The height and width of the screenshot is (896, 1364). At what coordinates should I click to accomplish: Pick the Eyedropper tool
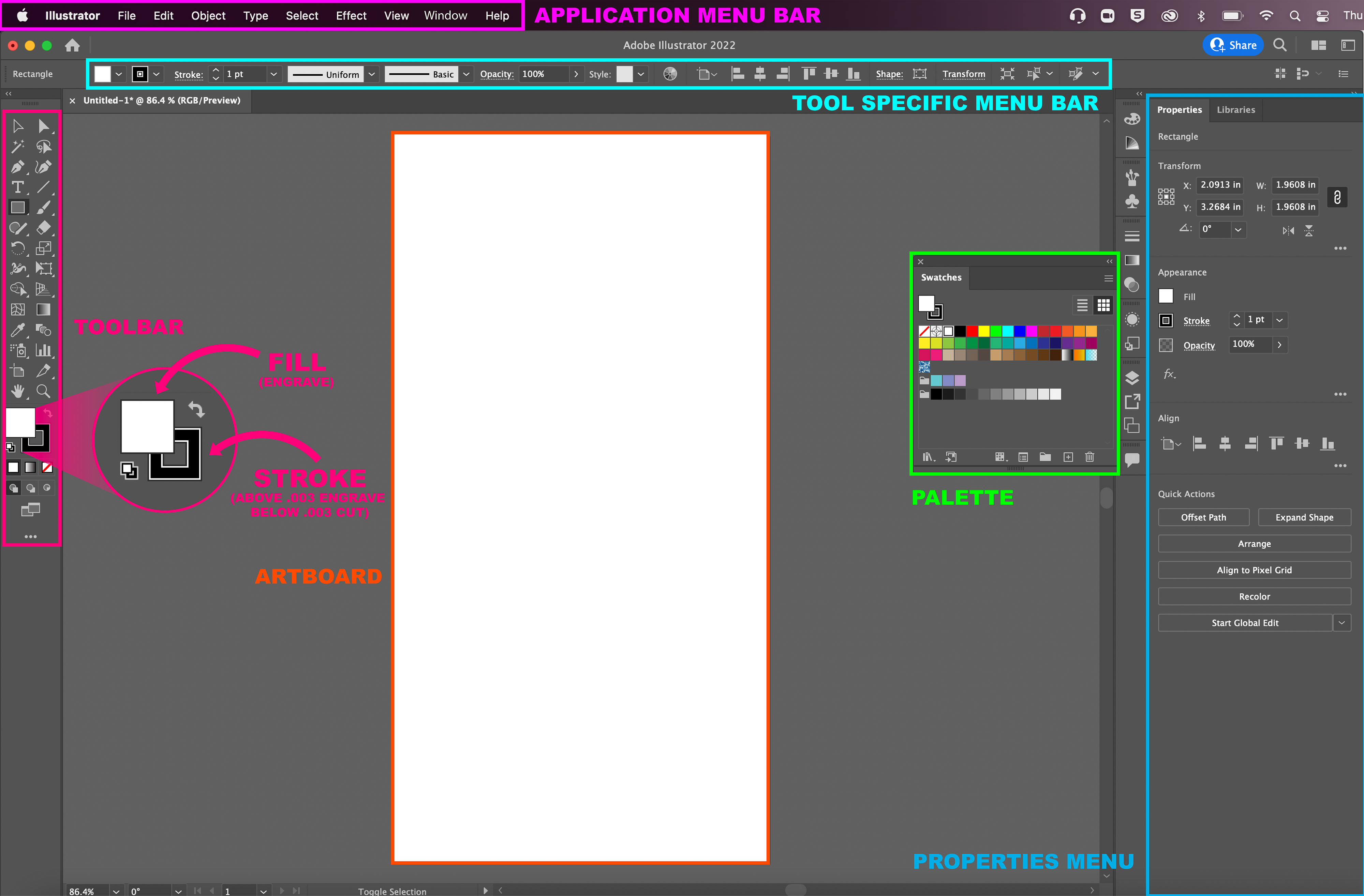[x=17, y=330]
